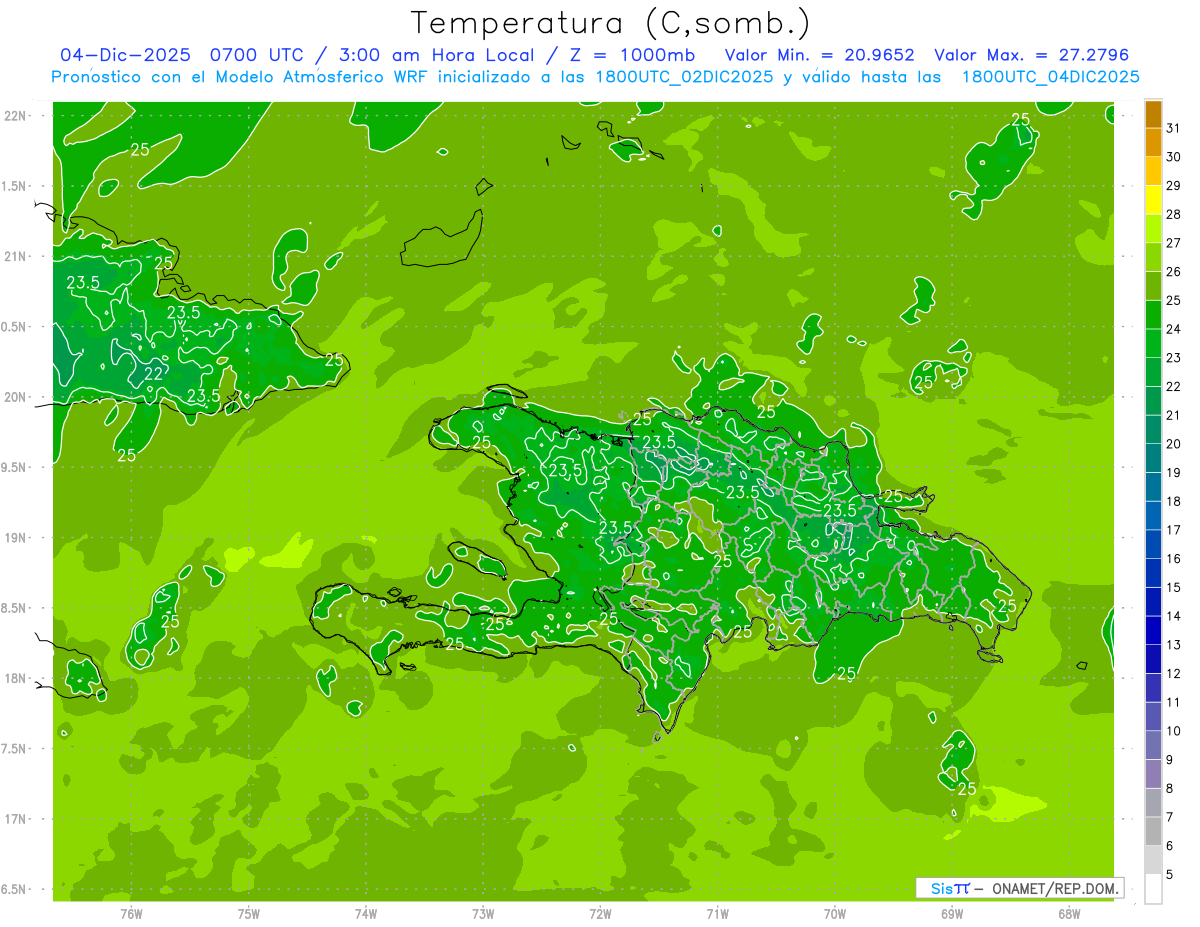Click the 69W longitude axis label

(952, 914)
